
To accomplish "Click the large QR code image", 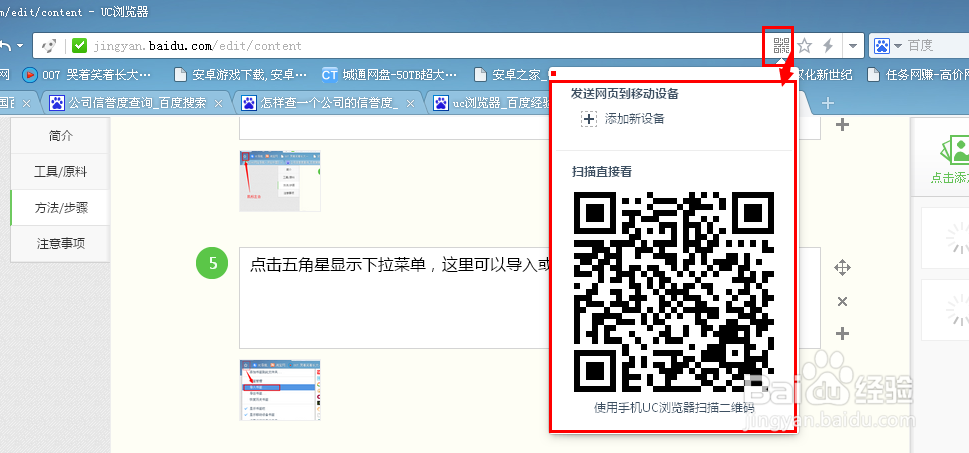I will pyautogui.click(x=674, y=292).
